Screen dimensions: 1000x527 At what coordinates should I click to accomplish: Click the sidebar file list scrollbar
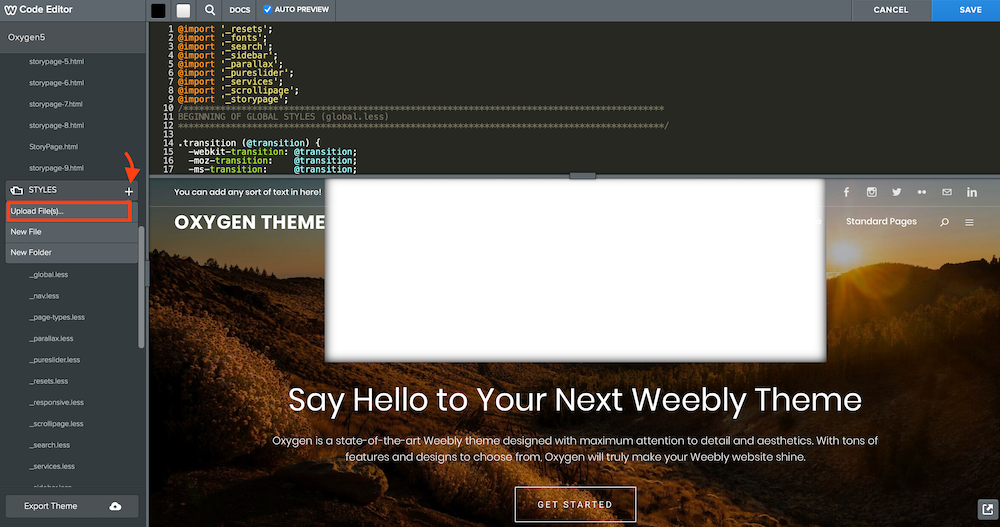click(142, 287)
